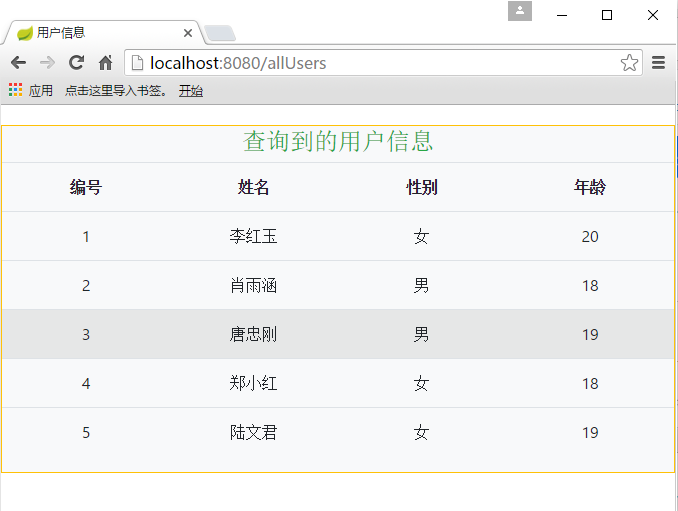Click the 姓名 column header

(253, 187)
